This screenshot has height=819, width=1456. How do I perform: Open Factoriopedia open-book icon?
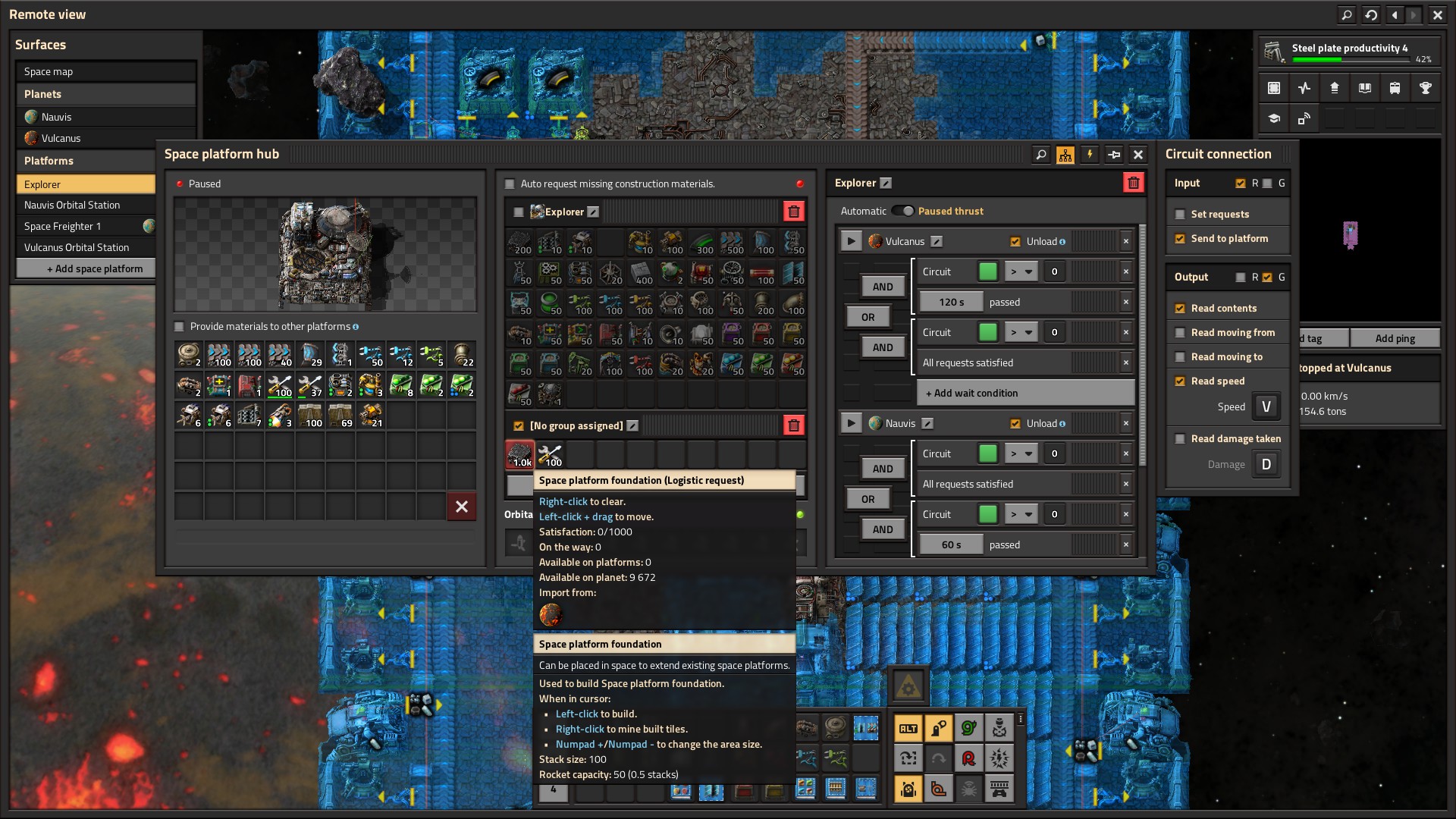pos(1365,88)
